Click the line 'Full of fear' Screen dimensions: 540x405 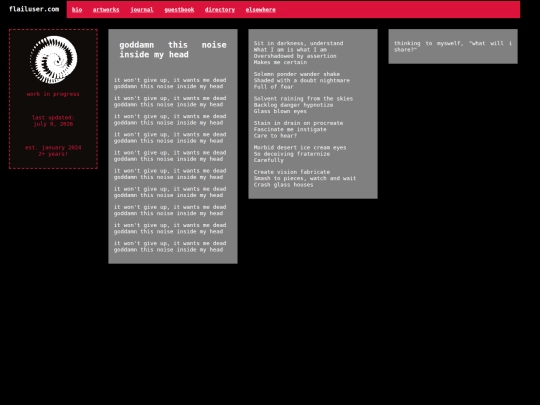(273, 87)
